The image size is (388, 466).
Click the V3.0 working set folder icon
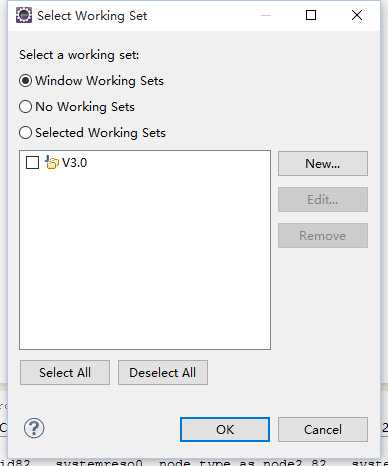point(52,162)
